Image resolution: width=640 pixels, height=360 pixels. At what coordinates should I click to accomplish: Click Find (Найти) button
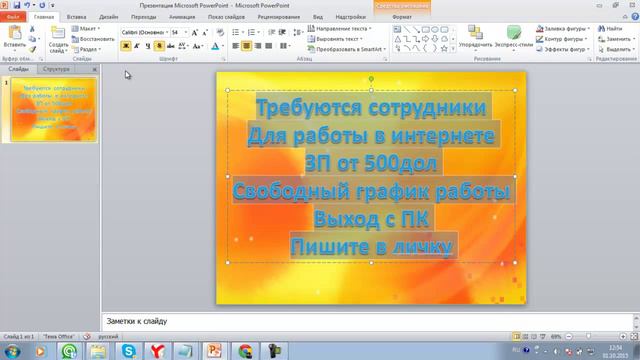[x=610, y=29]
